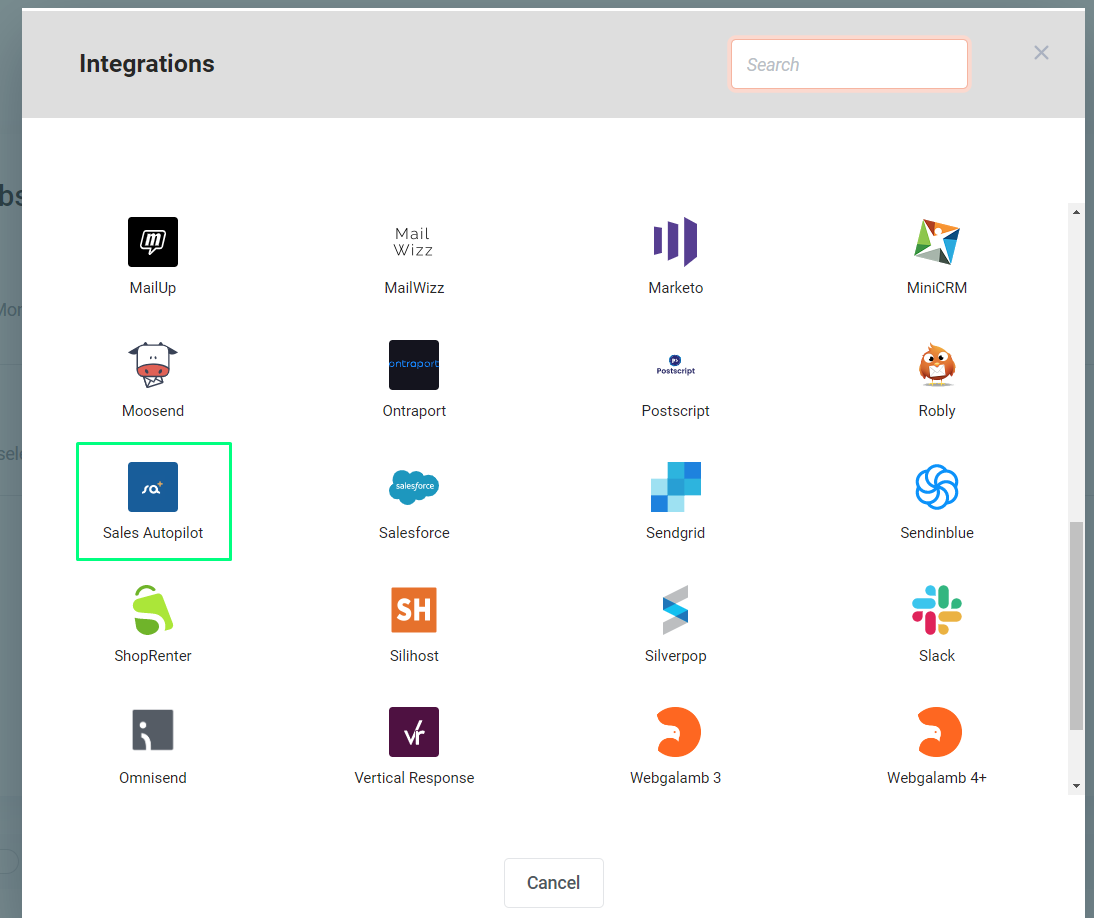Screen dimensions: 1094x918
Task: Click the Silverpop label text
Action: (675, 656)
